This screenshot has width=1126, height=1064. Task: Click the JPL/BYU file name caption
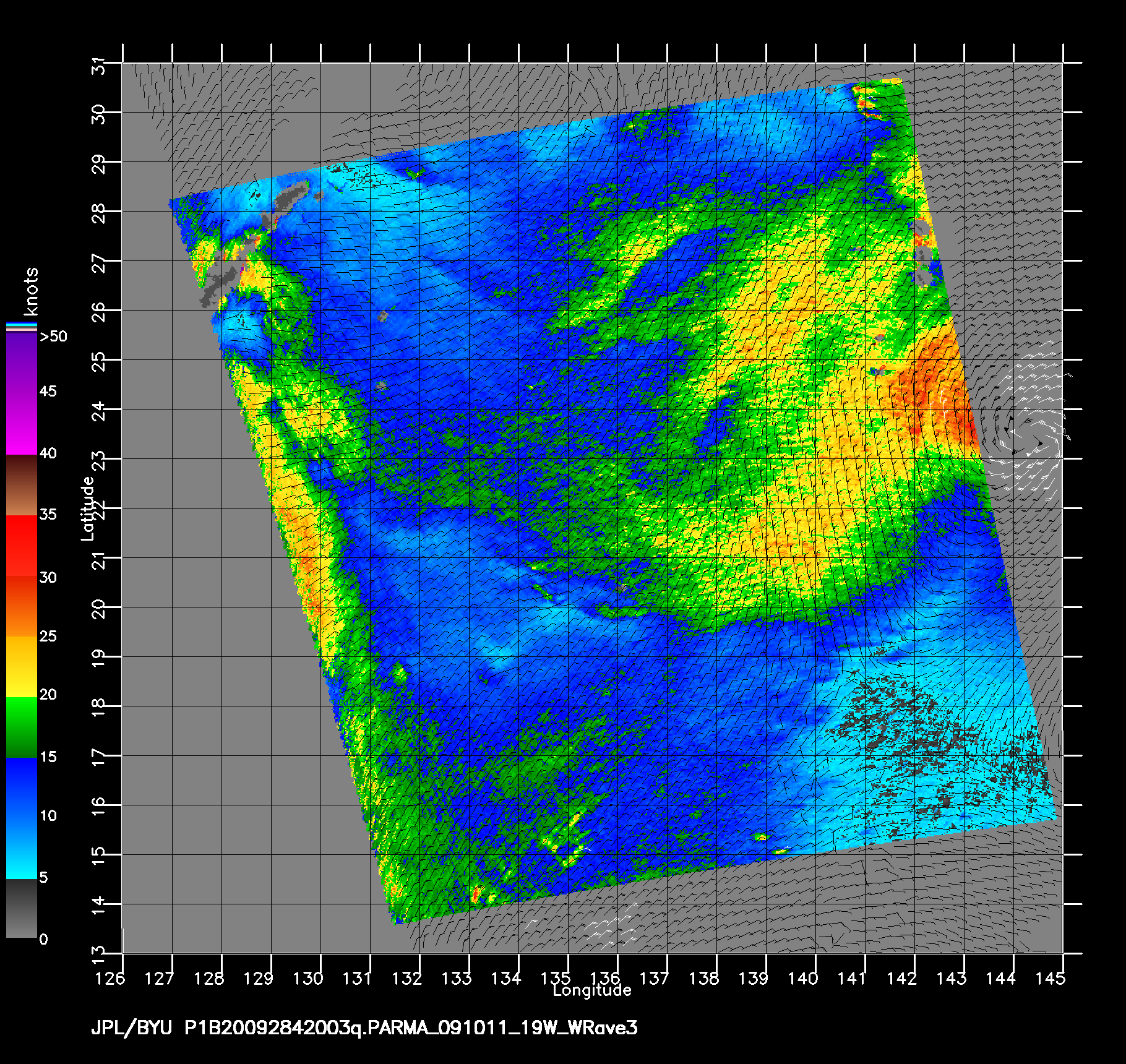pyautogui.click(x=364, y=1028)
